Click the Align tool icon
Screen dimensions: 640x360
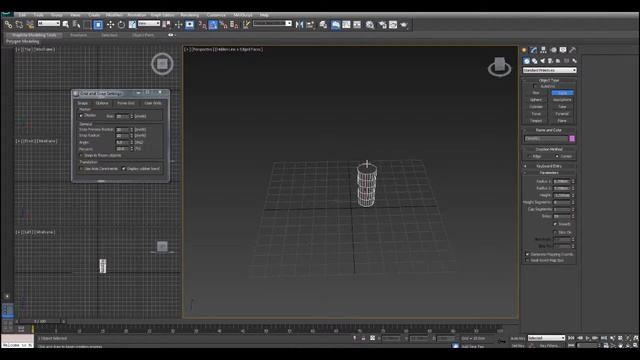(310, 25)
